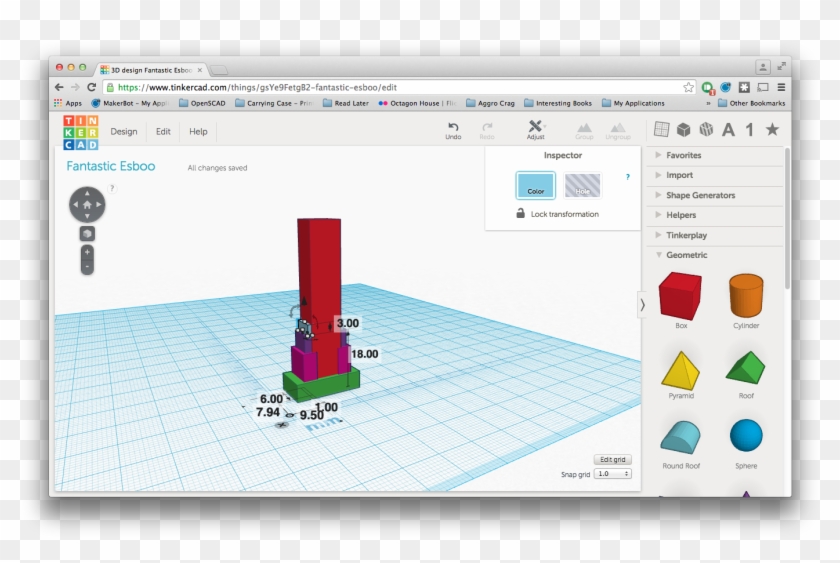Open the Edit menu
This screenshot has width=840, height=563.
[x=163, y=132]
